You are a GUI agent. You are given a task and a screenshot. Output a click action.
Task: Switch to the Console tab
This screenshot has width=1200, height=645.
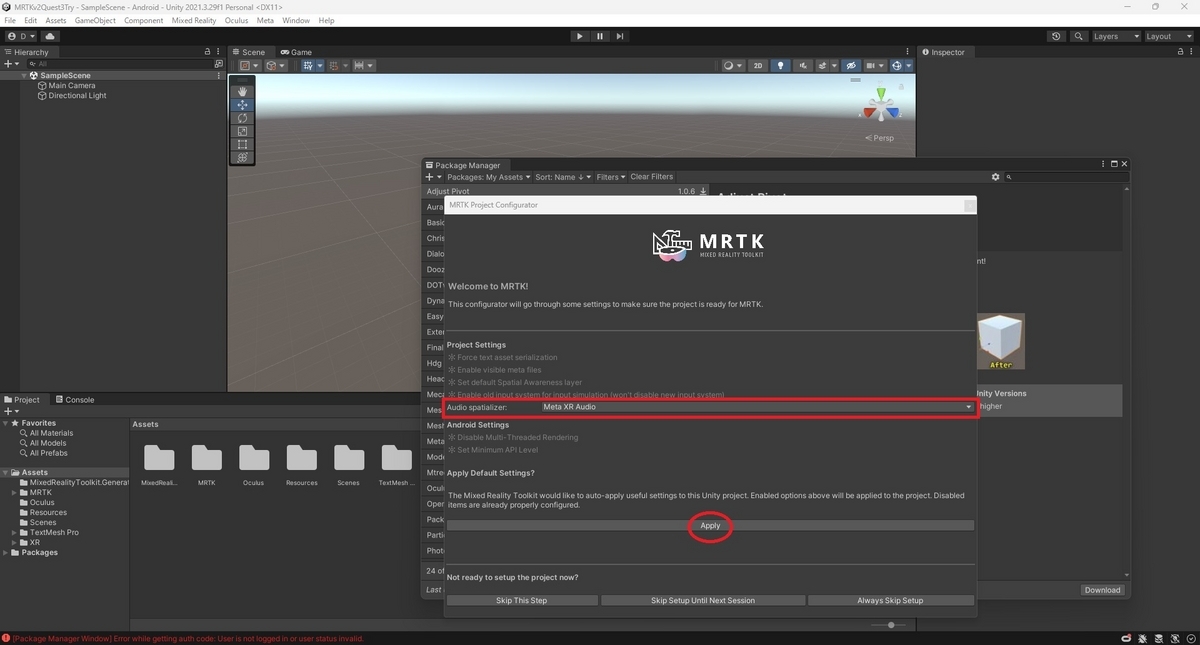point(75,399)
